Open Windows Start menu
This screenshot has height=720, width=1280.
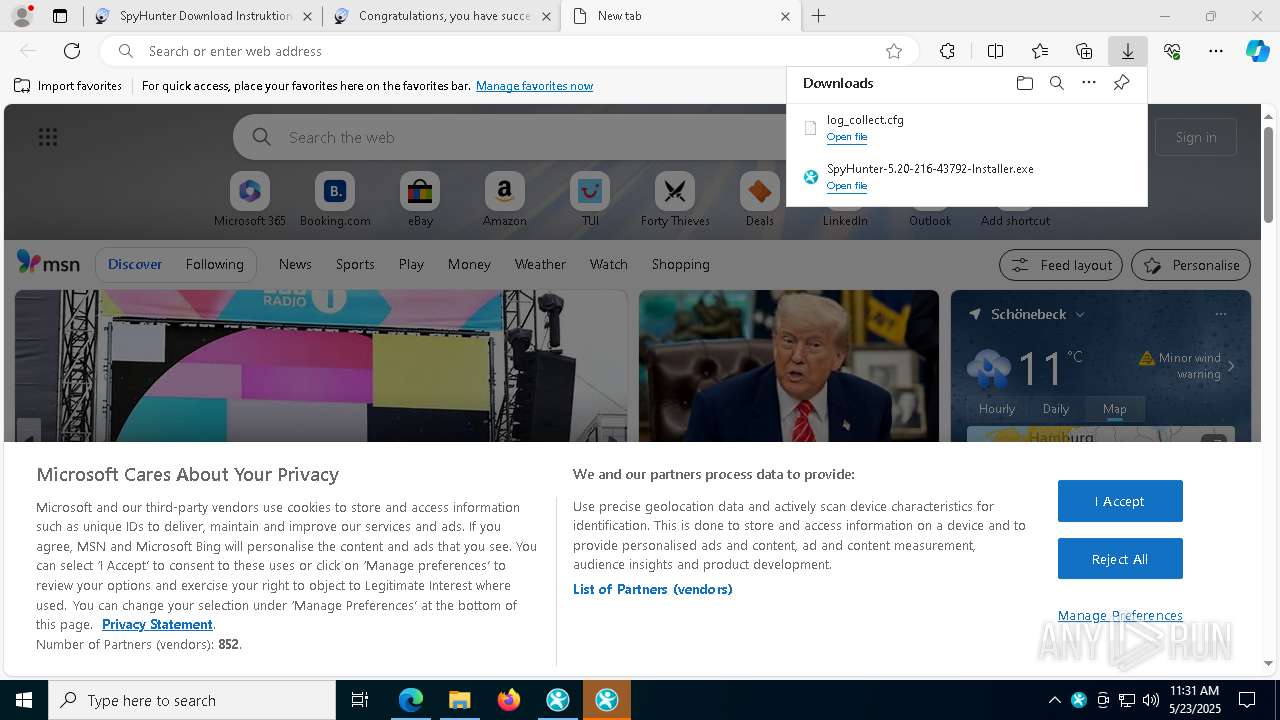click(24, 700)
